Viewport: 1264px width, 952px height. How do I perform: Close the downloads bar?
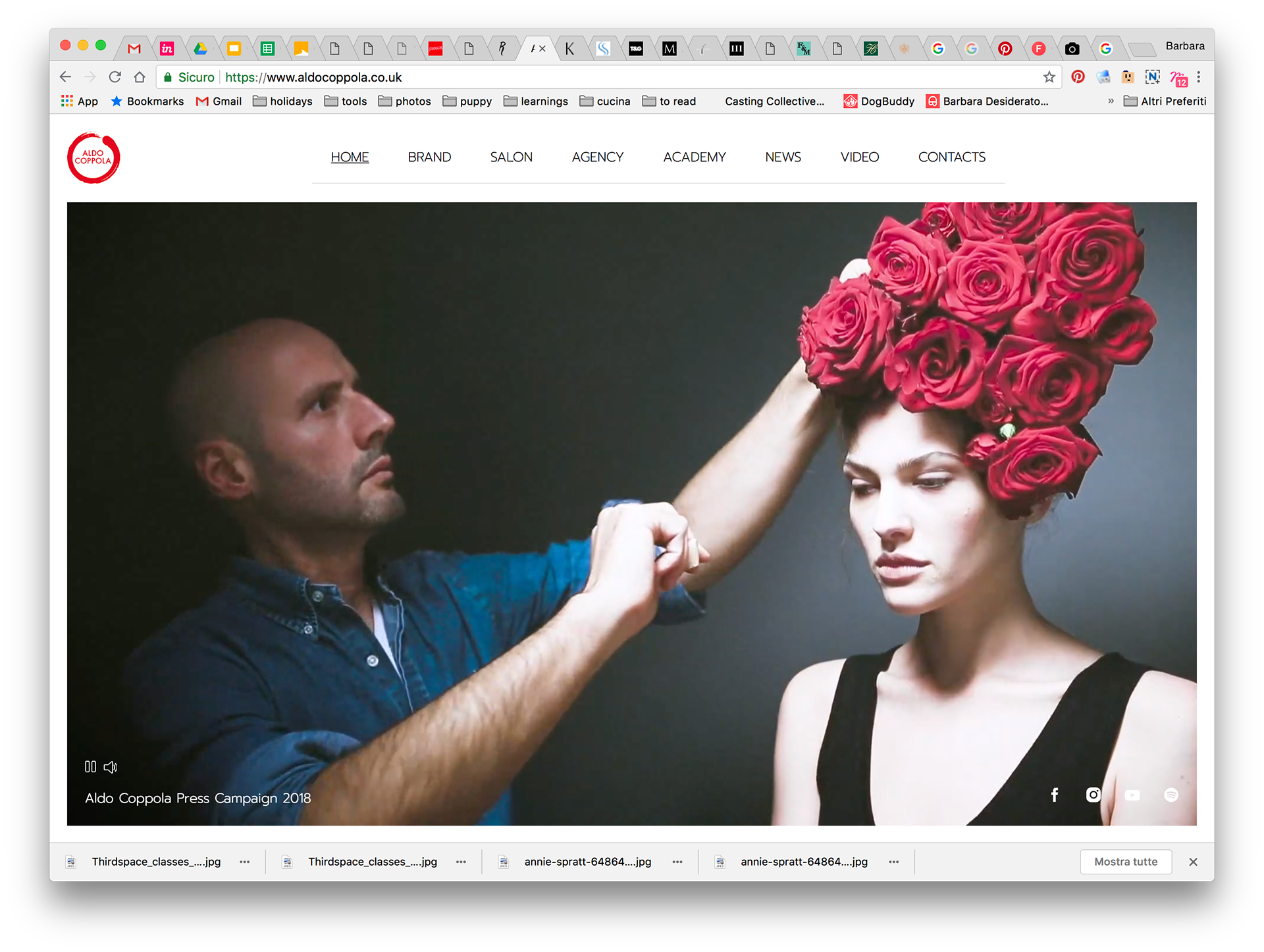click(x=1193, y=862)
